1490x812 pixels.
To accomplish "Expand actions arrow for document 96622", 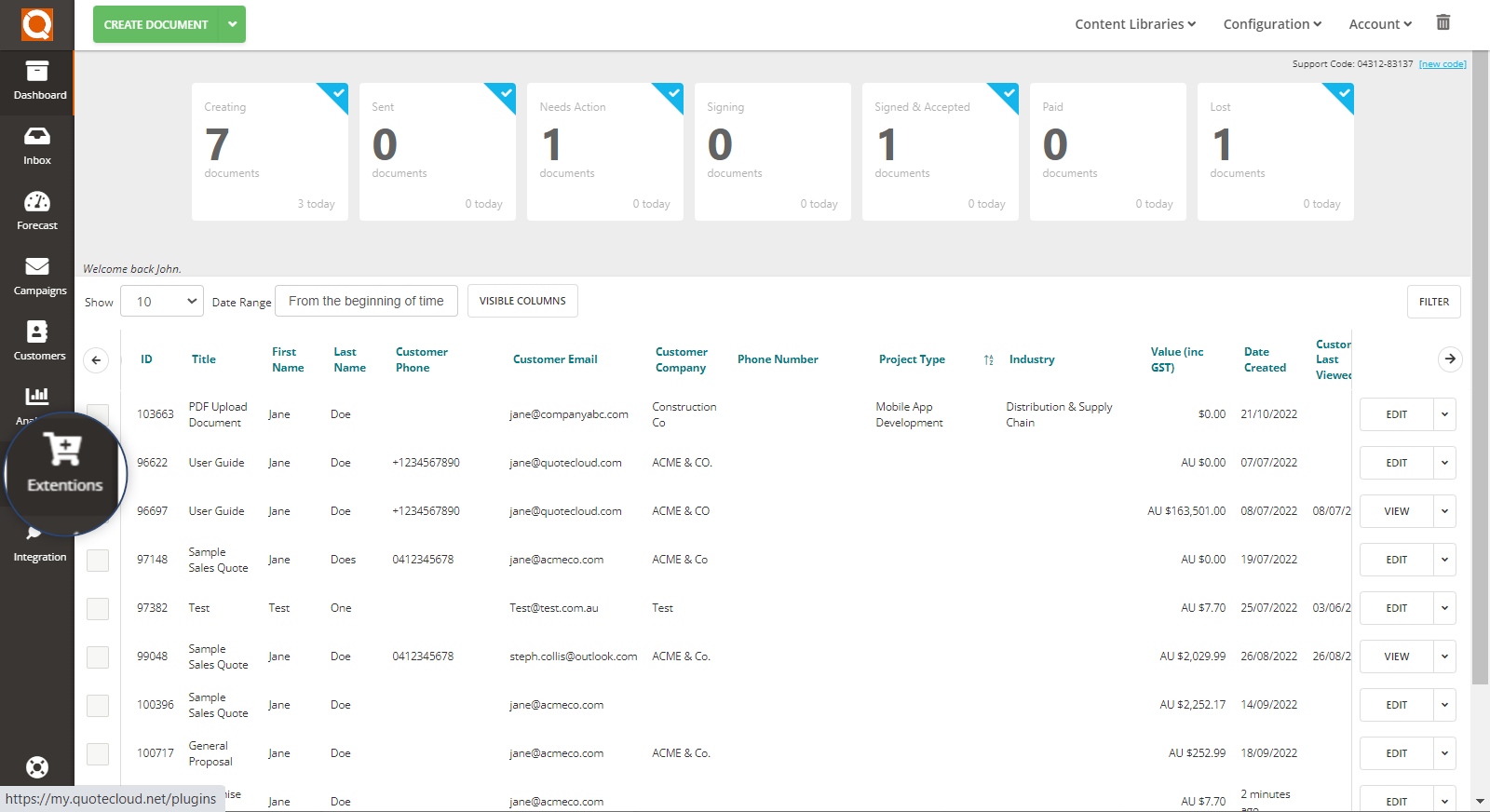I will tap(1444, 463).
